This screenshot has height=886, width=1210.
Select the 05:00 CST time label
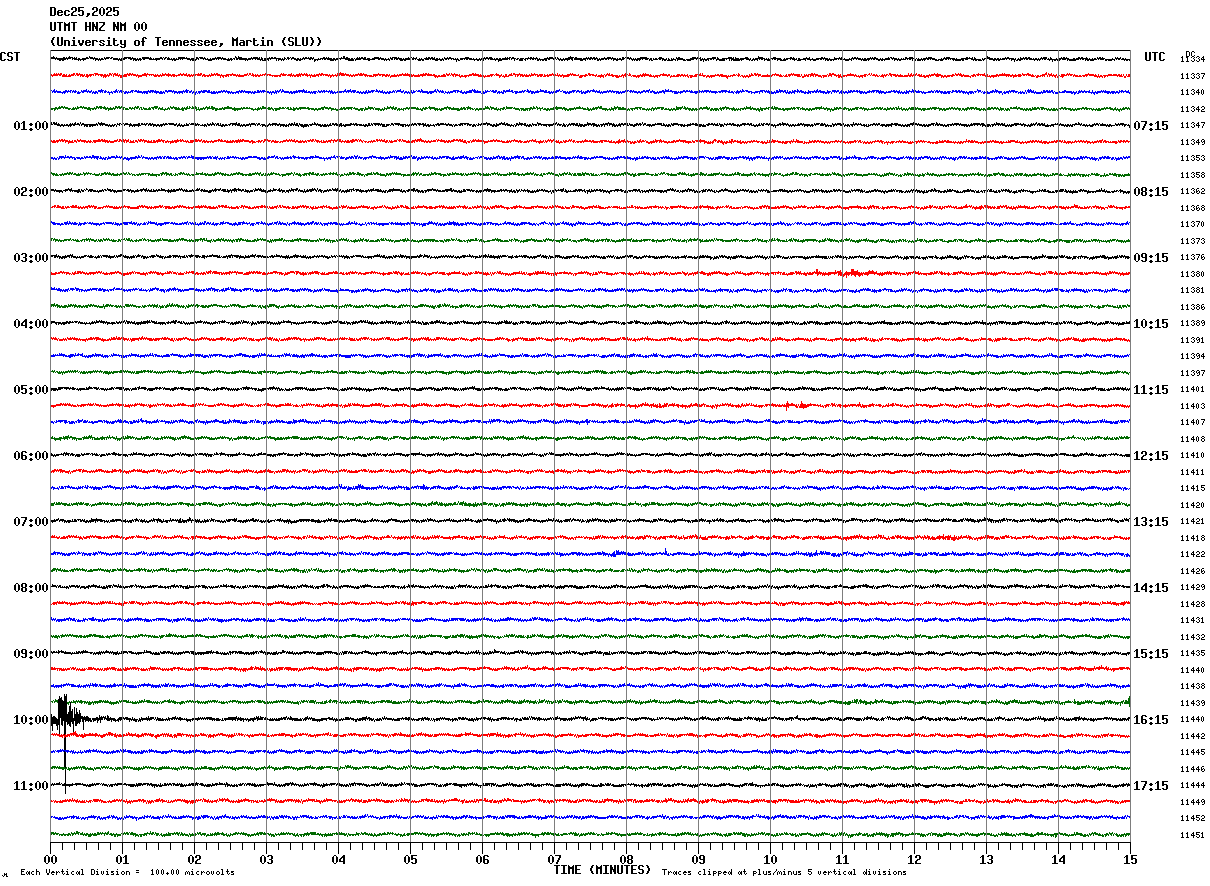point(31,390)
